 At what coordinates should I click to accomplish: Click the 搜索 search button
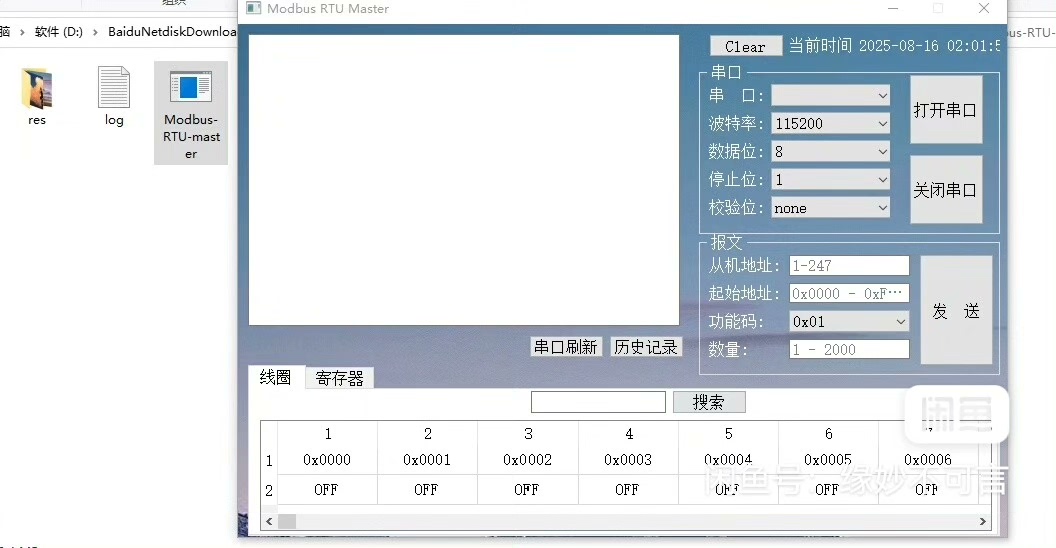(709, 402)
